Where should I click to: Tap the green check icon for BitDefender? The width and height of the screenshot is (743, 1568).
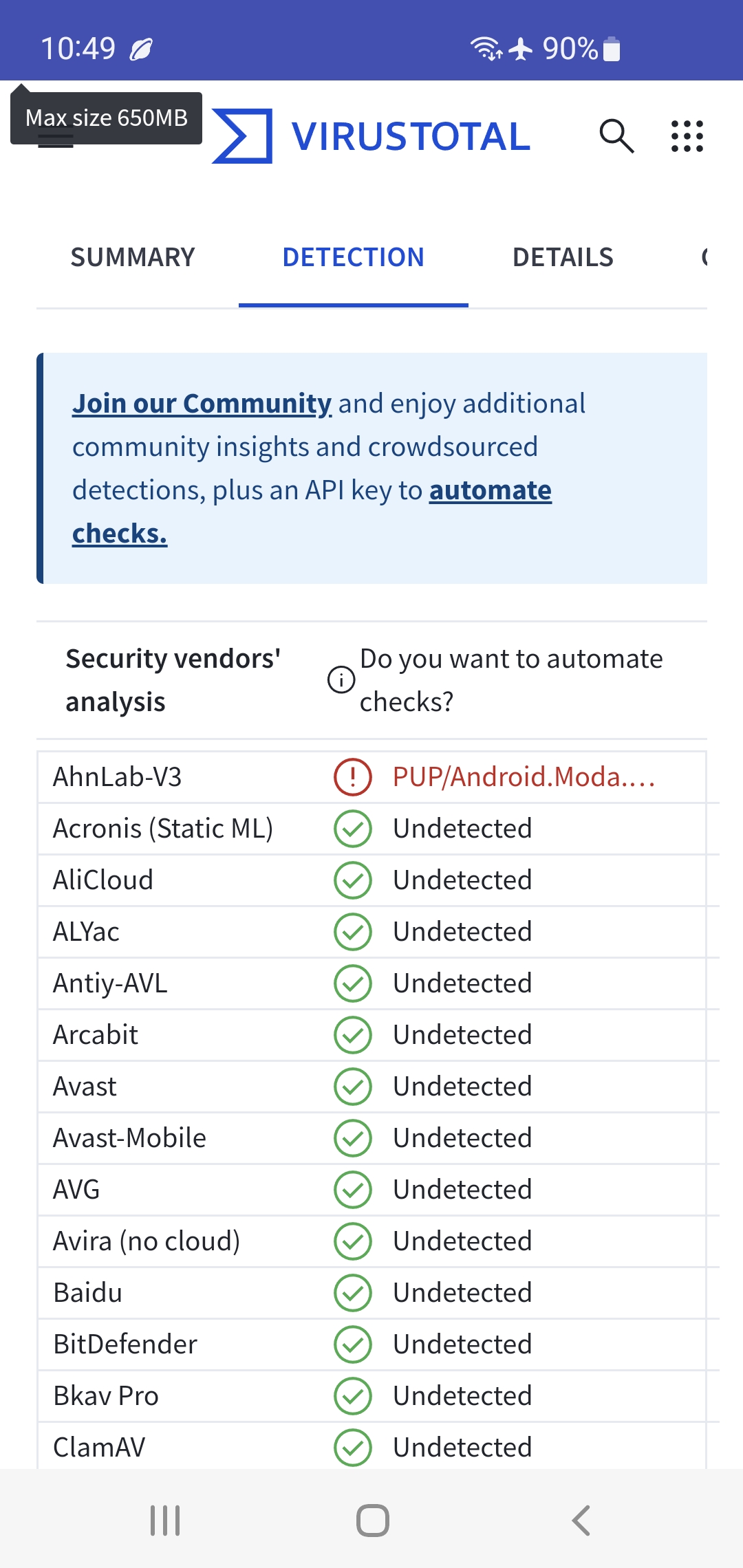[x=352, y=1344]
